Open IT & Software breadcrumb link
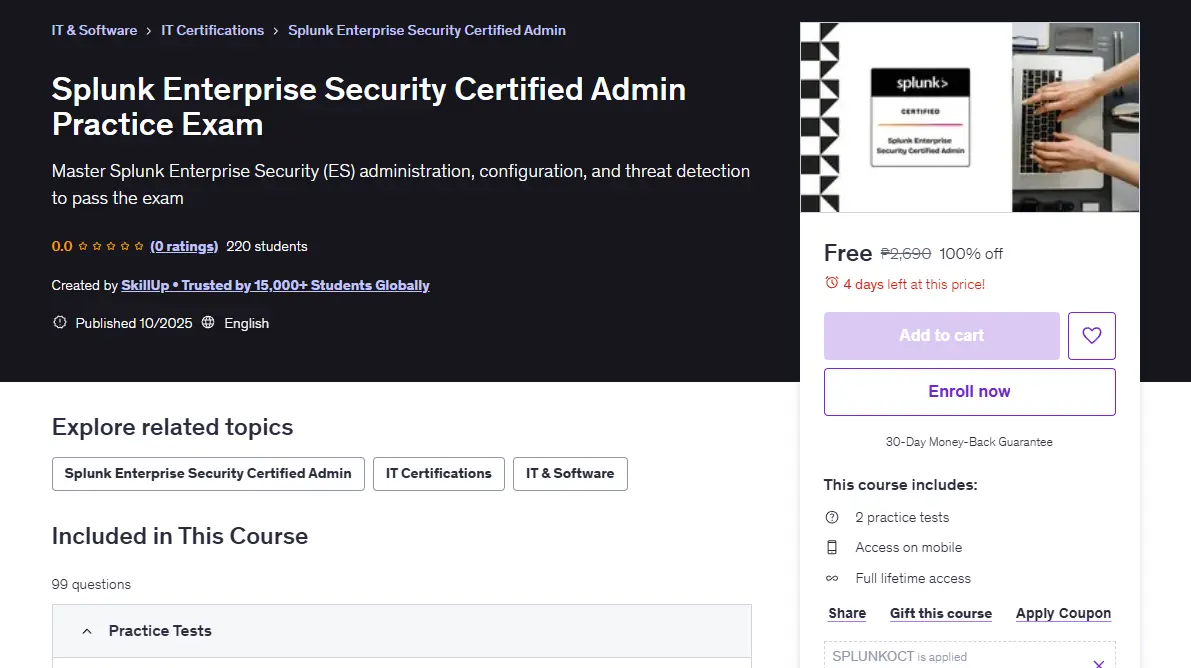Screen dimensions: 1191x668 pos(94,30)
